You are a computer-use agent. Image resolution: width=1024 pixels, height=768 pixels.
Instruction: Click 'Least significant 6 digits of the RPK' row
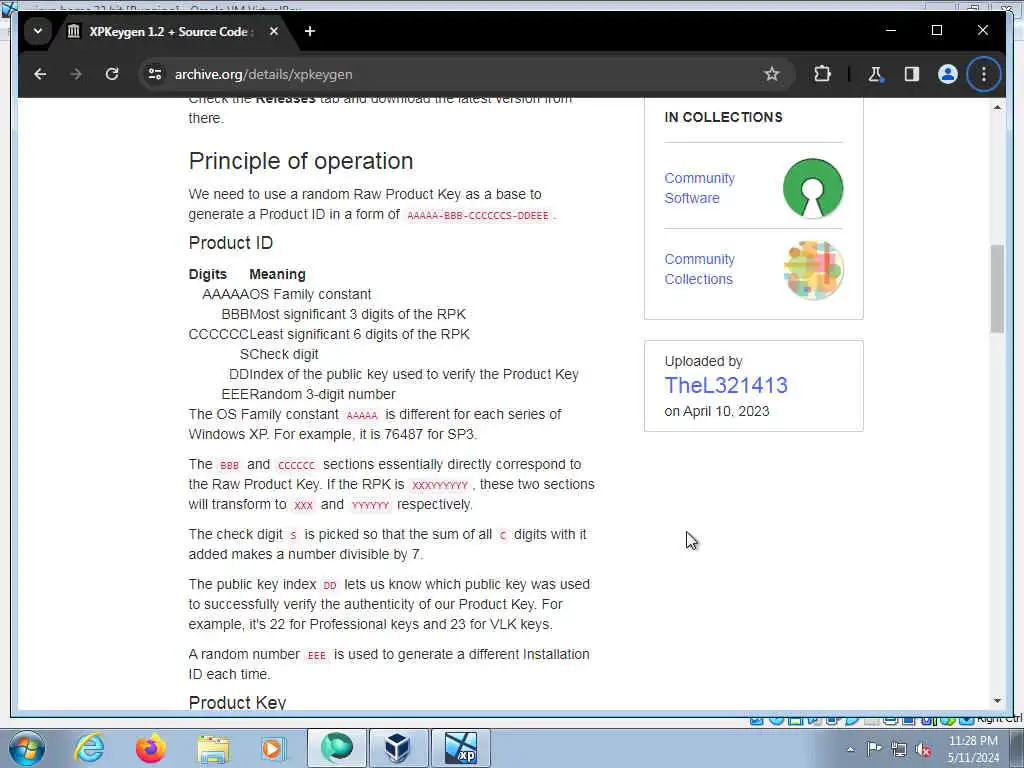click(329, 334)
